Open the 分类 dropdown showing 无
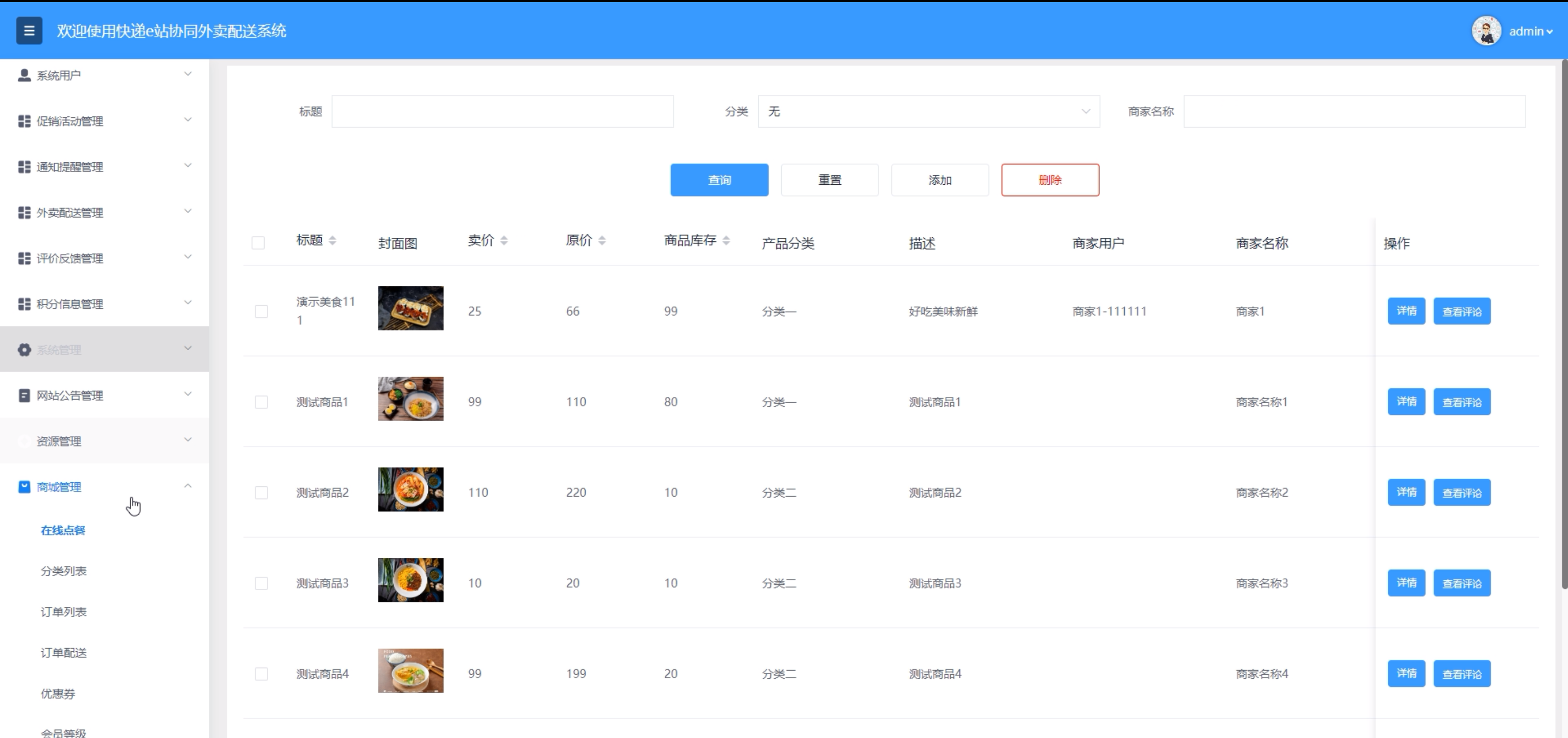This screenshot has width=1568, height=738. coord(928,111)
